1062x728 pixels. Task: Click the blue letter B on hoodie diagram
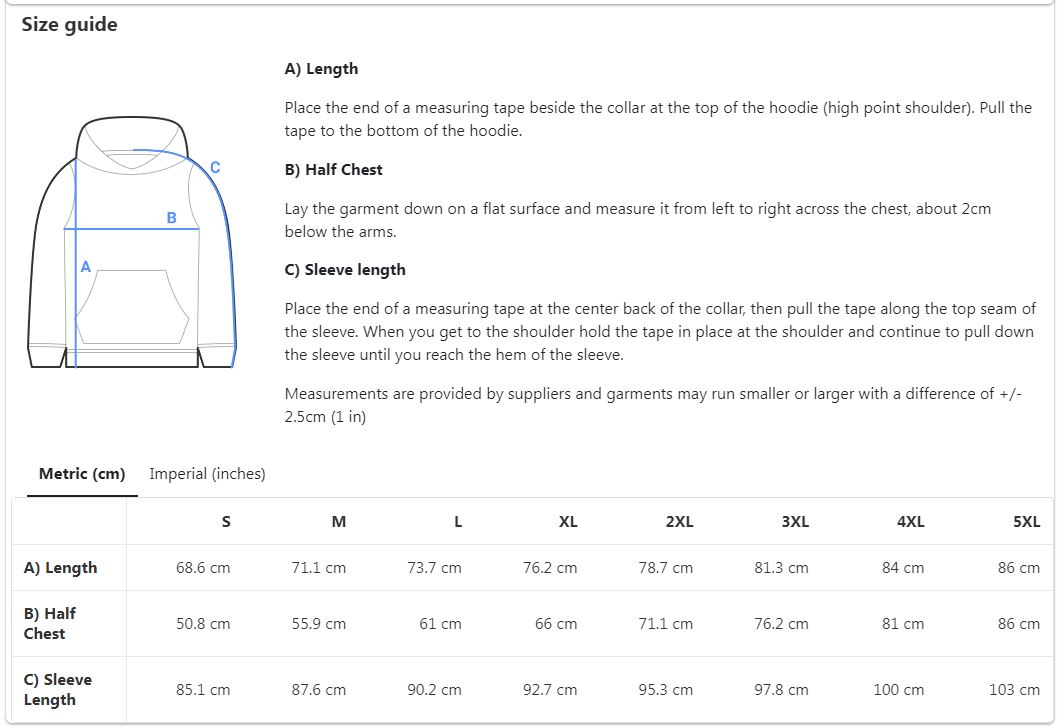click(x=171, y=217)
